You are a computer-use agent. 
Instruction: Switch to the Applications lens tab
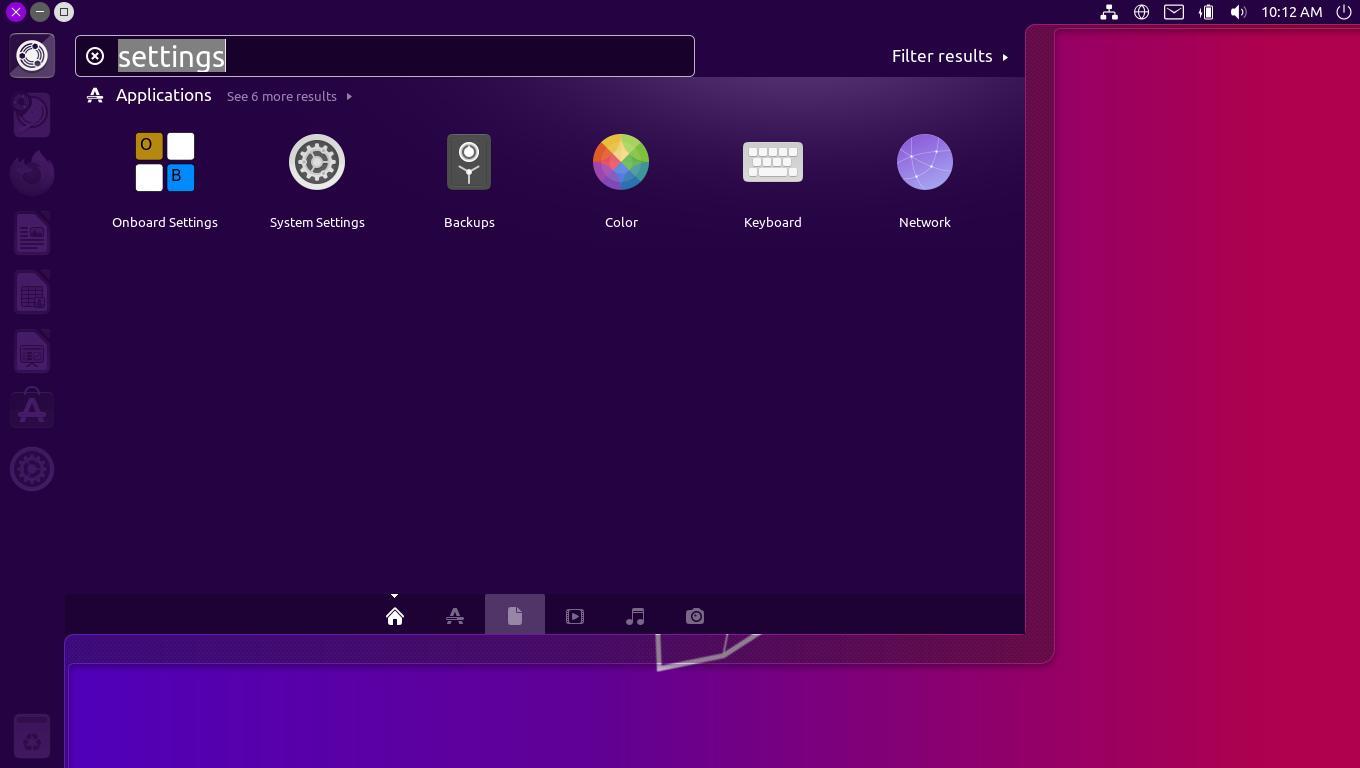click(x=455, y=616)
